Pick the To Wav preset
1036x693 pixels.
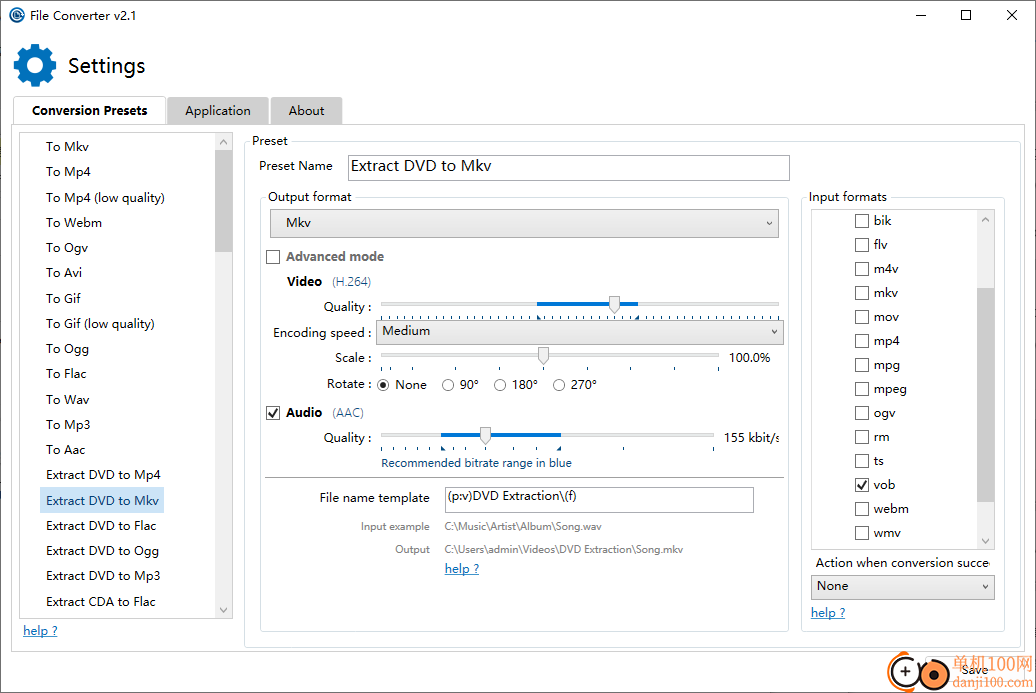(x=67, y=400)
